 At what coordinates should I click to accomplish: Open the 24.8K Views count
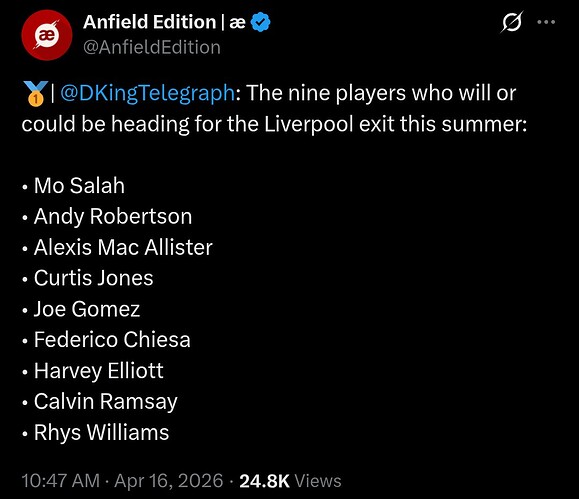pos(290,481)
